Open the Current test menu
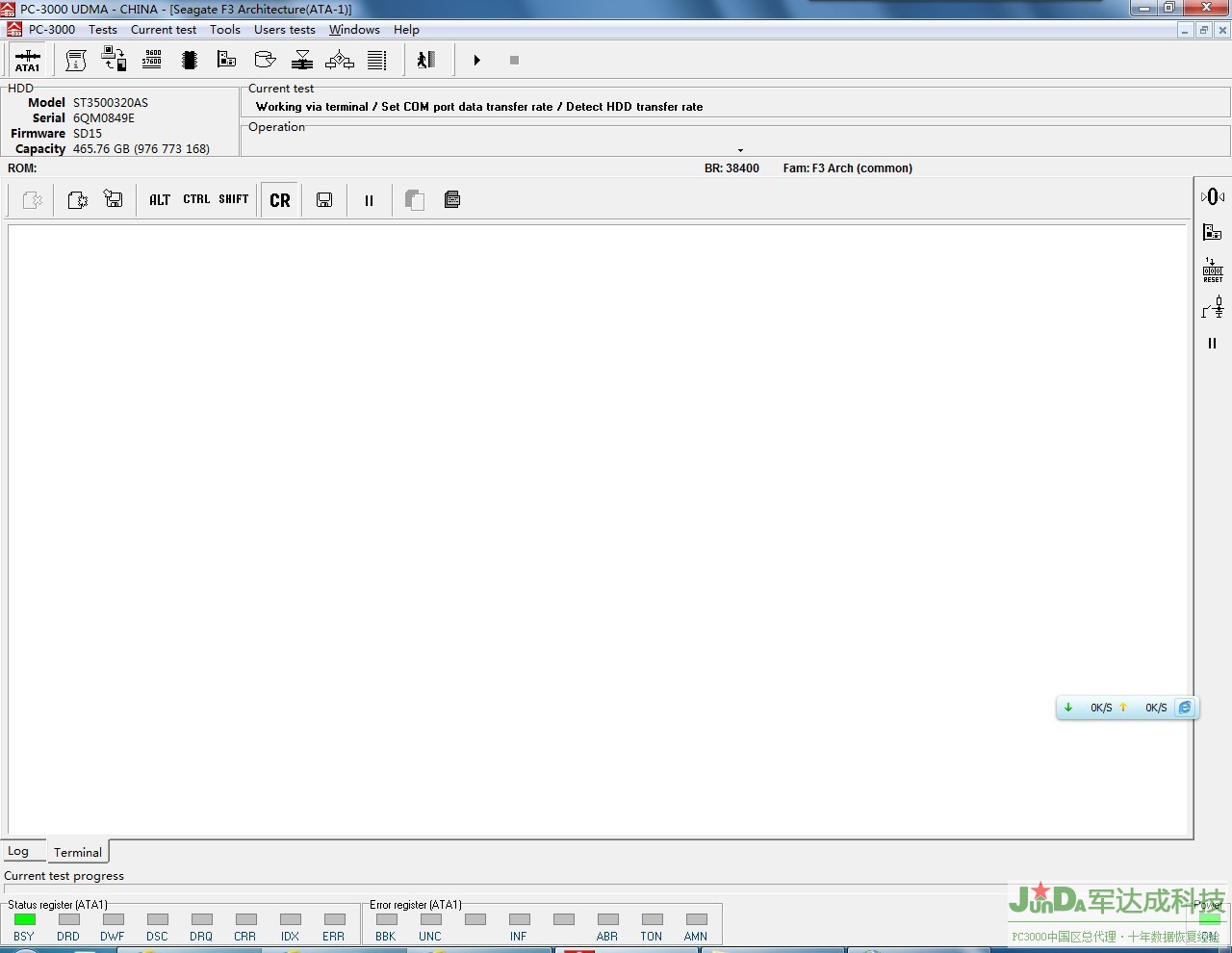The width and height of the screenshot is (1232, 953). (x=164, y=30)
